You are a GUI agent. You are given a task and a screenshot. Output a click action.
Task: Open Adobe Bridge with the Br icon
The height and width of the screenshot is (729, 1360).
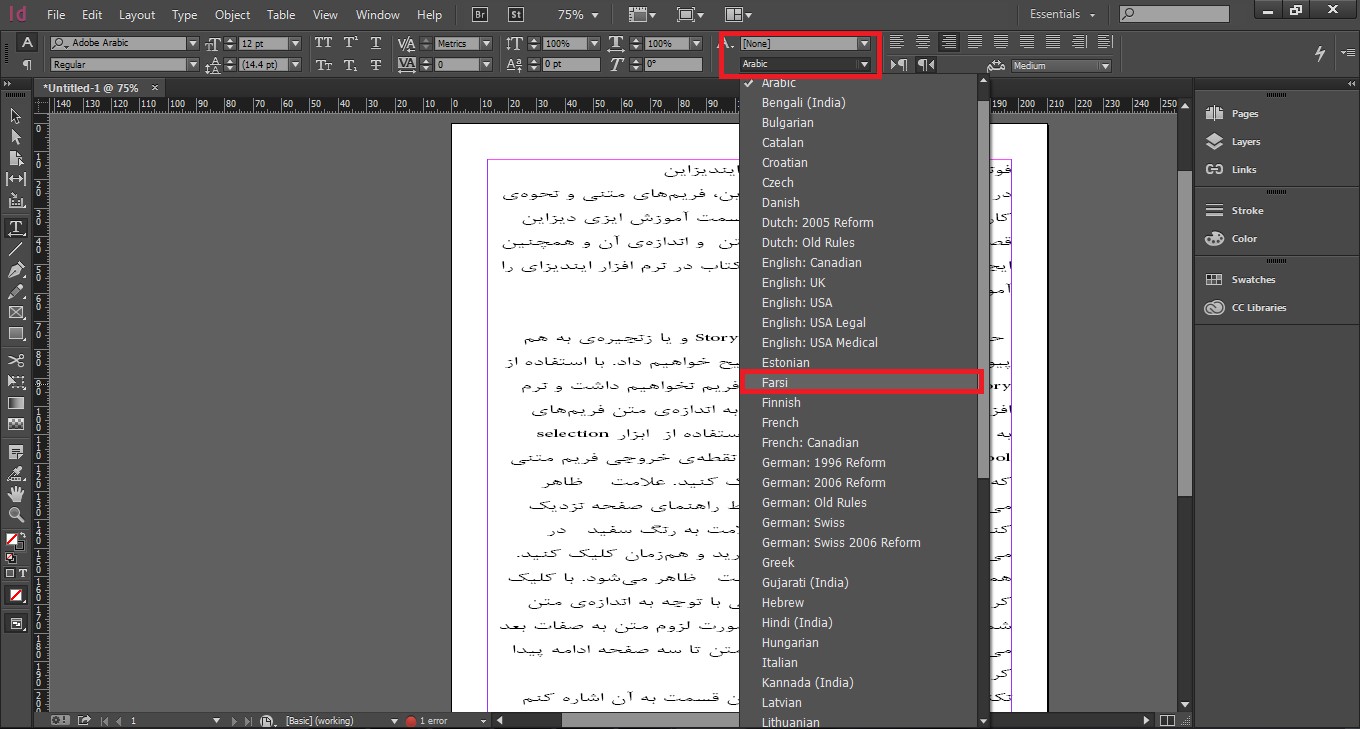tap(480, 15)
